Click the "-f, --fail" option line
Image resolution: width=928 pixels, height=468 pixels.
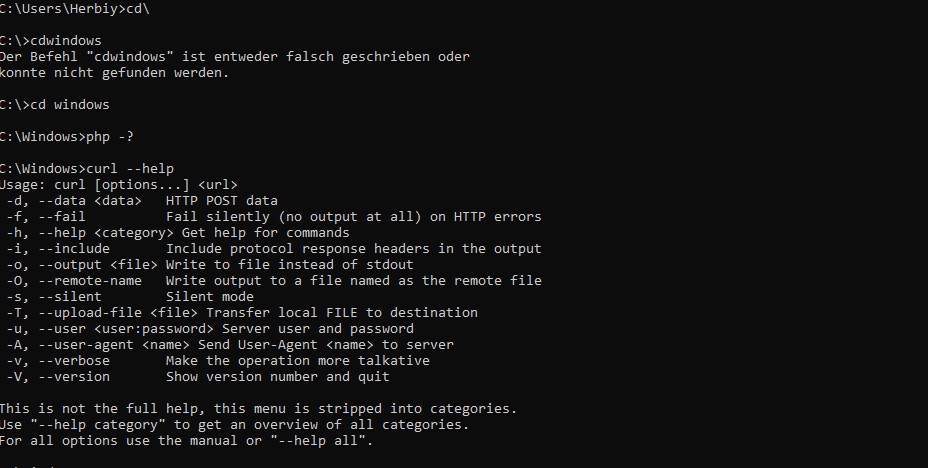(272, 216)
